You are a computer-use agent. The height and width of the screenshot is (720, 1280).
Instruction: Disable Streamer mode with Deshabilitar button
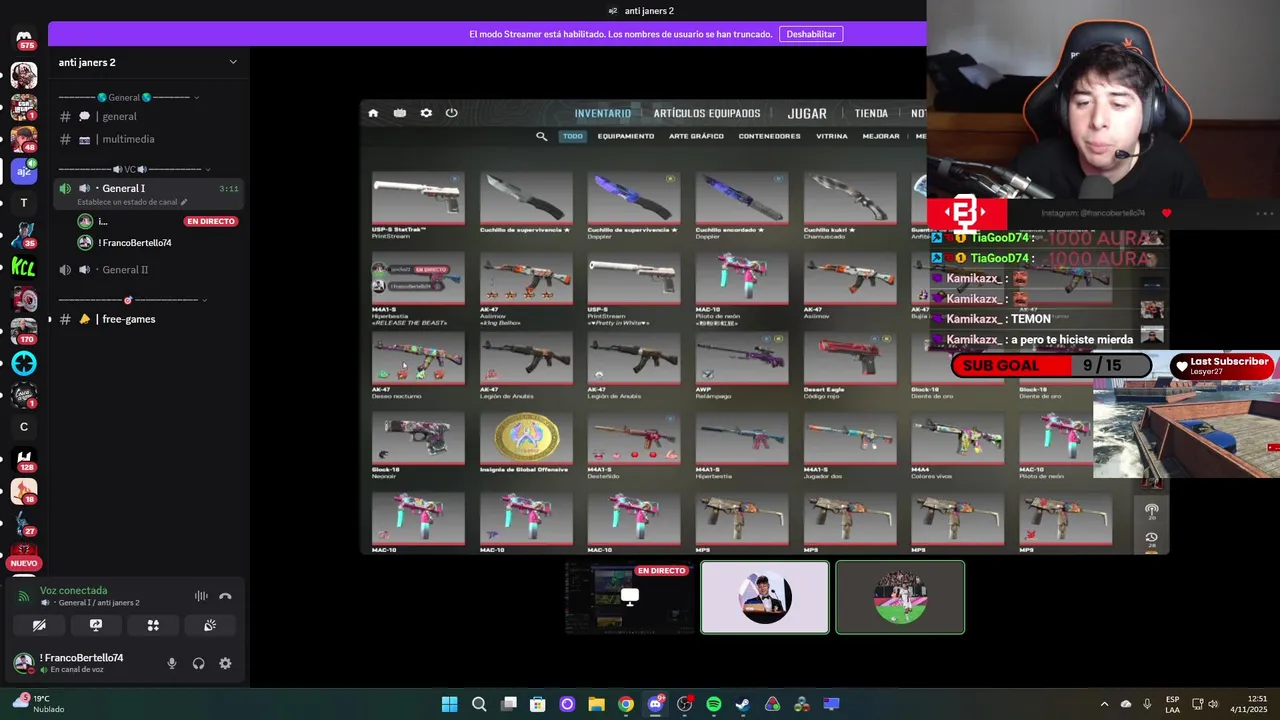811,34
